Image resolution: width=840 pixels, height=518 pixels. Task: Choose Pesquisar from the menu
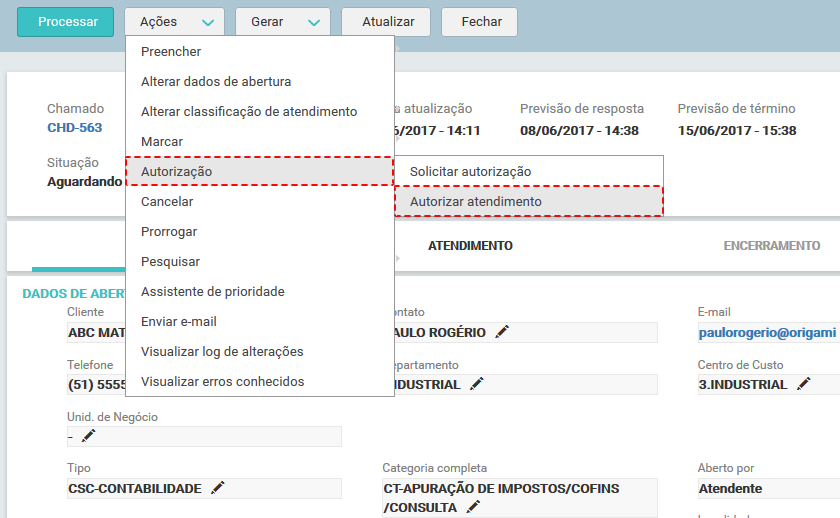(x=260, y=261)
